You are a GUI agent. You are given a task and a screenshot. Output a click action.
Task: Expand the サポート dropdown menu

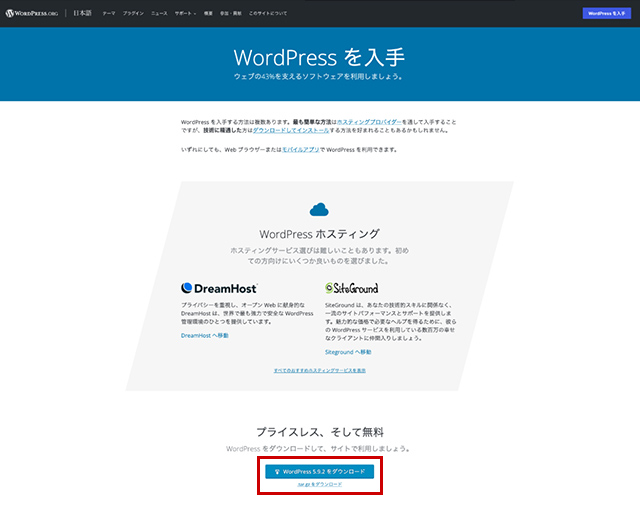point(185,14)
